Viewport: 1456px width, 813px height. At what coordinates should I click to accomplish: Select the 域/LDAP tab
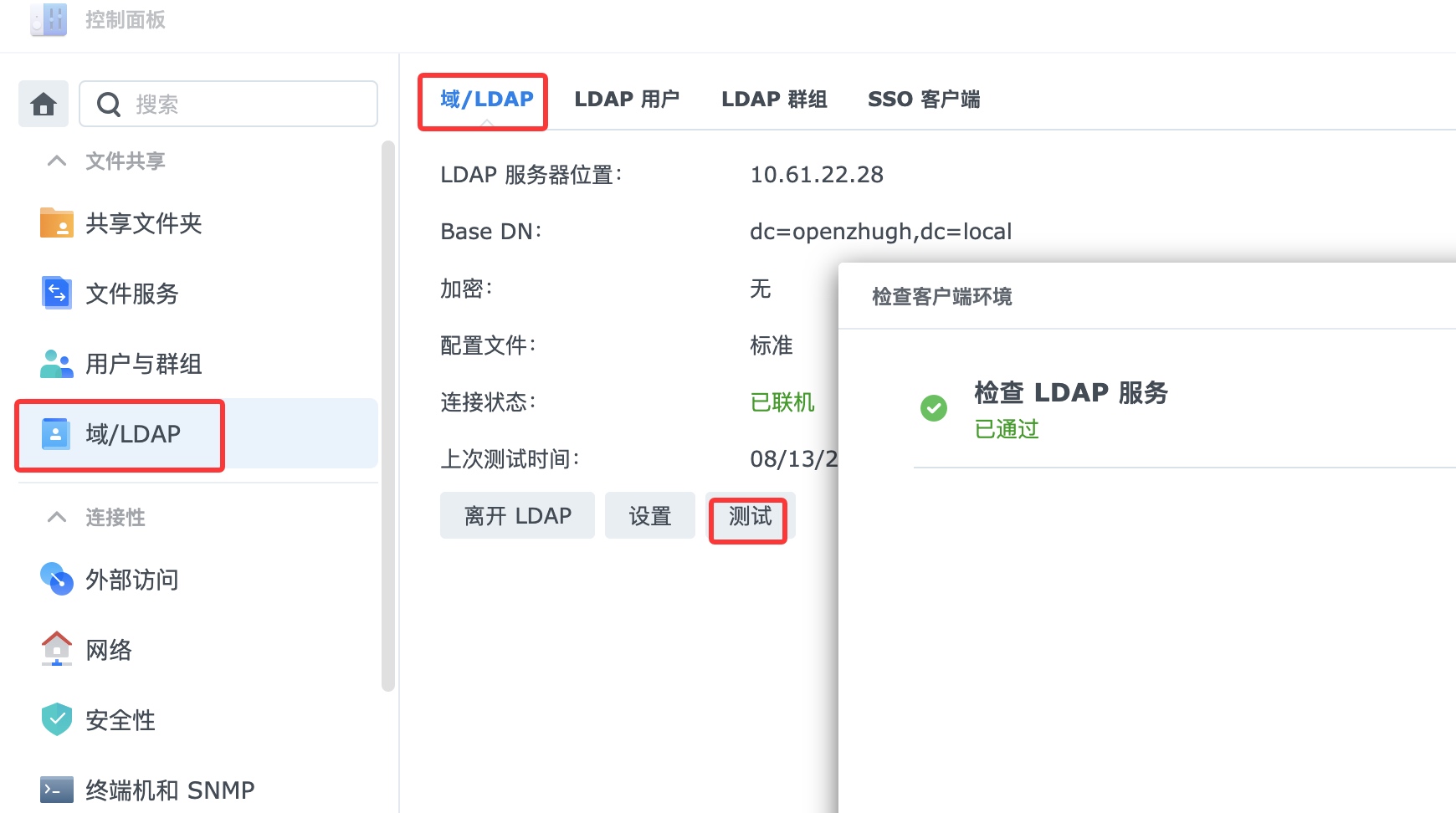pos(486,100)
